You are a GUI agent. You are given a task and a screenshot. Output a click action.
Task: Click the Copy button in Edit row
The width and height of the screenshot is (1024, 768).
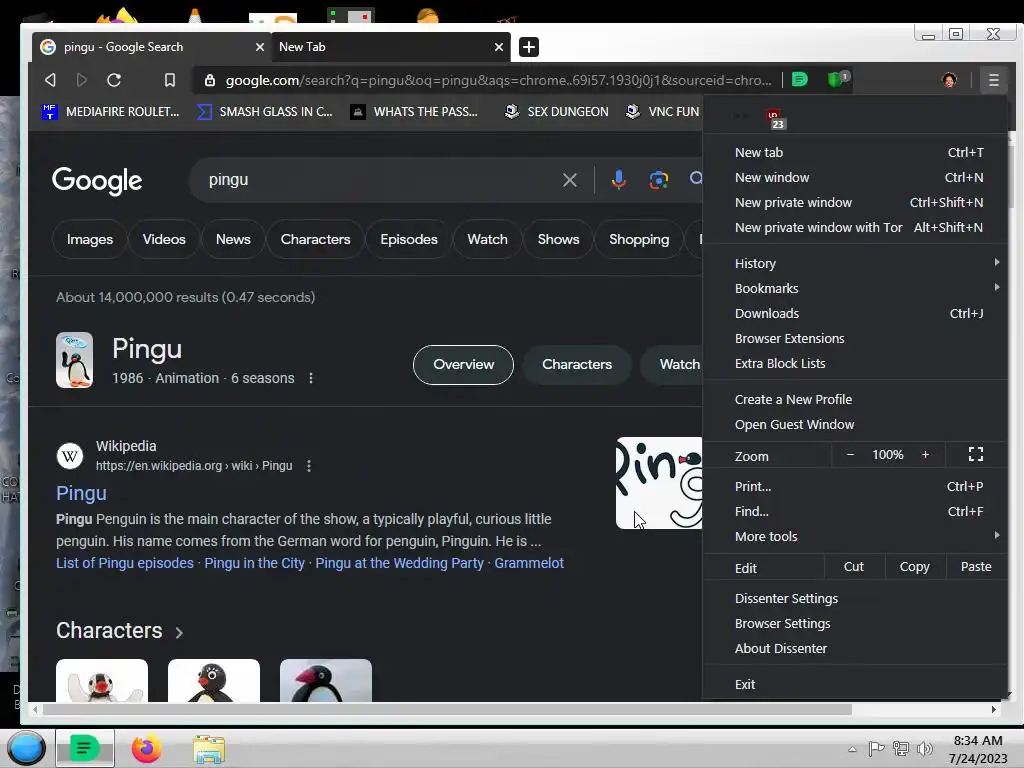click(x=914, y=567)
